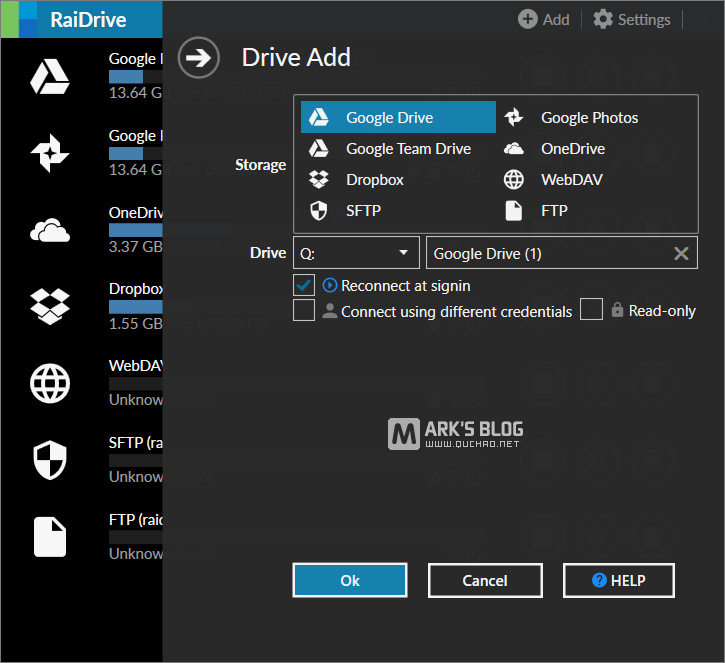This screenshot has height=663, width=725.
Task: Uncheck the Reconnect at signin checkbox
Action: [x=304, y=285]
